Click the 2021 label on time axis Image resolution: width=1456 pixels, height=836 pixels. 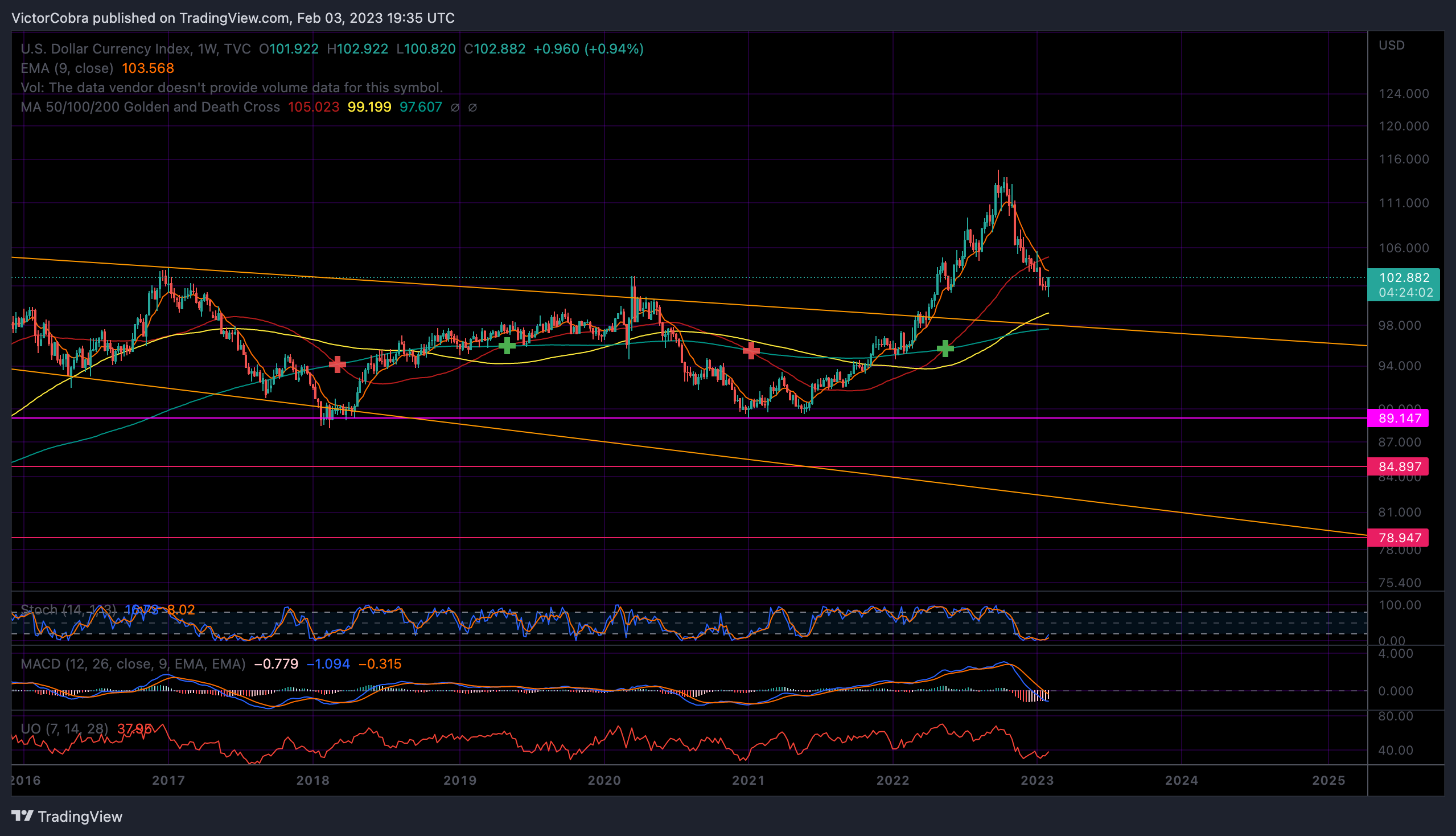[748, 780]
